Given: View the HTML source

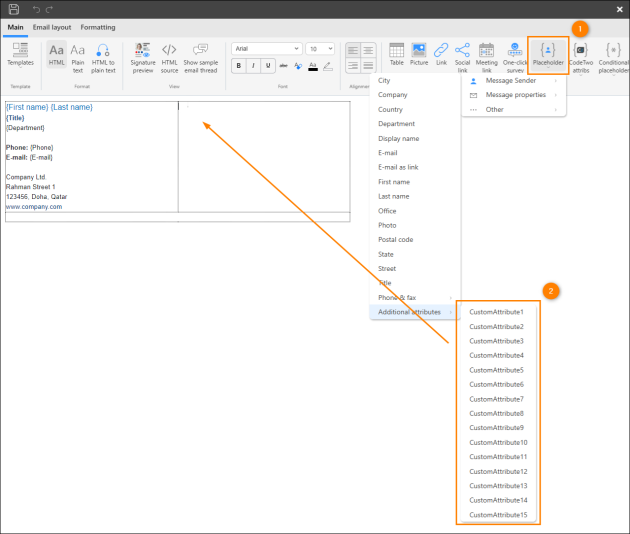Looking at the screenshot, I should click(x=169, y=58).
